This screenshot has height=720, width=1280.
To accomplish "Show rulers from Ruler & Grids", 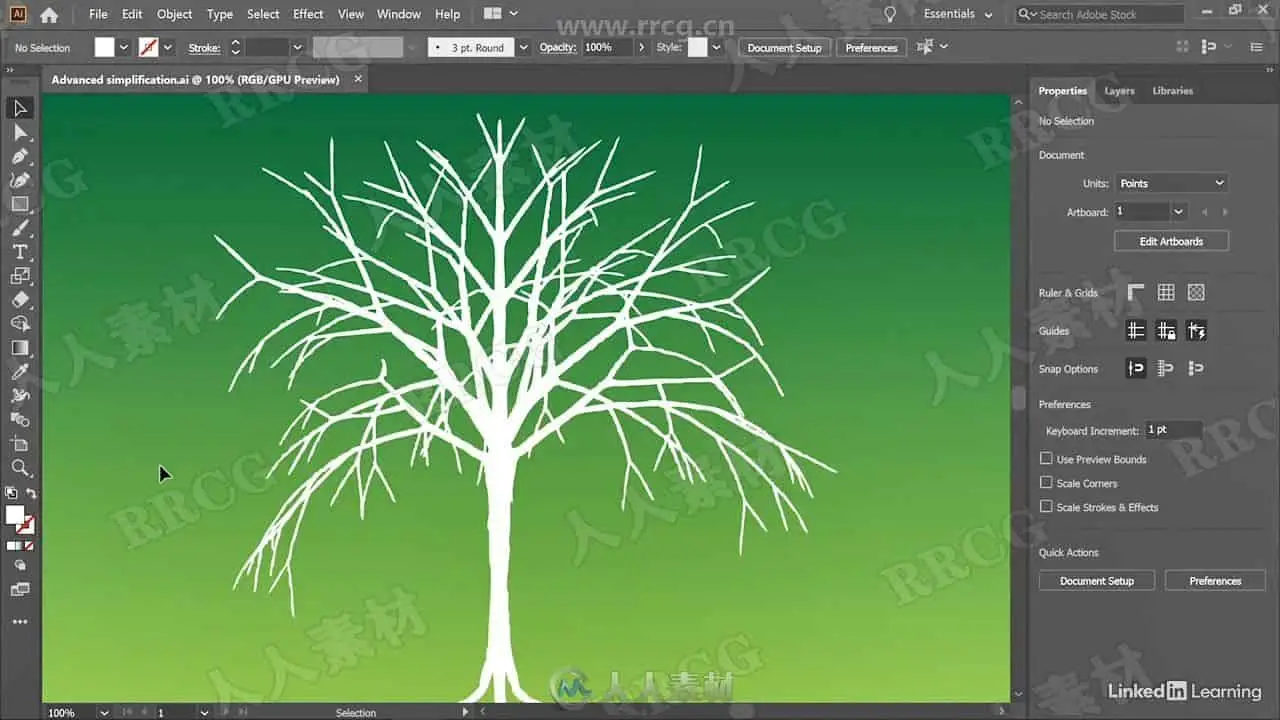I will pyautogui.click(x=1136, y=293).
